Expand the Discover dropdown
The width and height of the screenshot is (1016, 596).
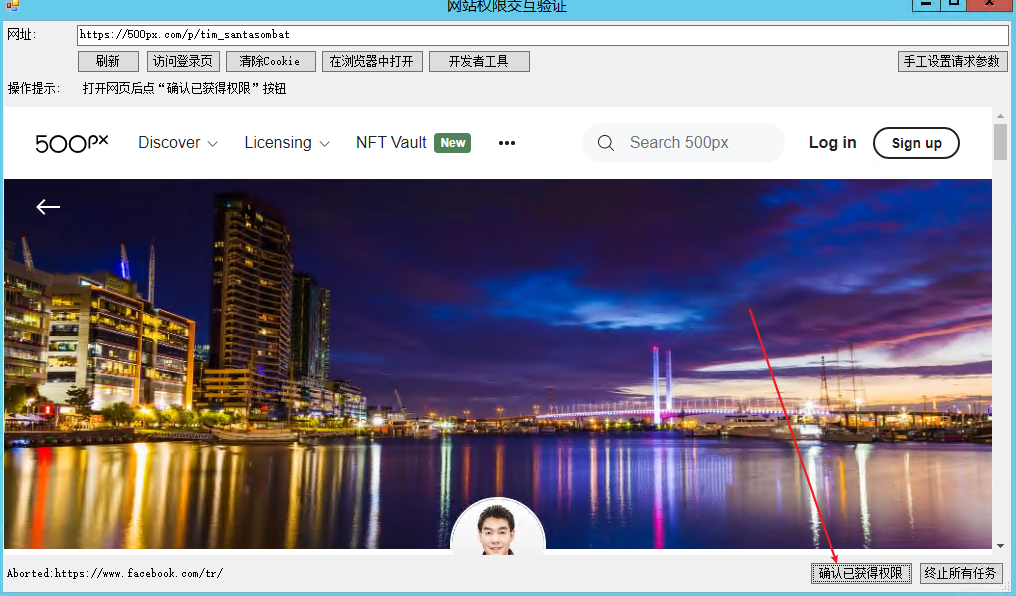(178, 143)
